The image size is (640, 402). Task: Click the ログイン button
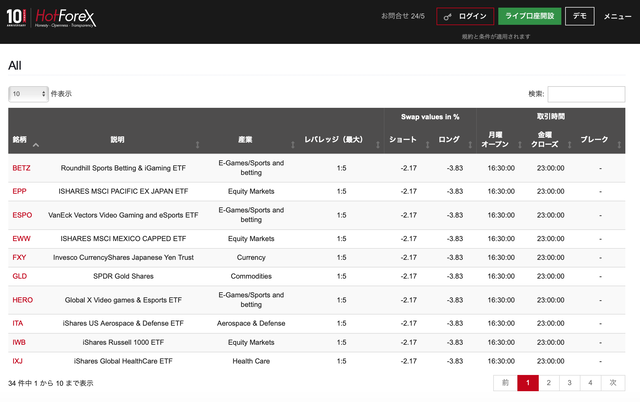coord(465,16)
